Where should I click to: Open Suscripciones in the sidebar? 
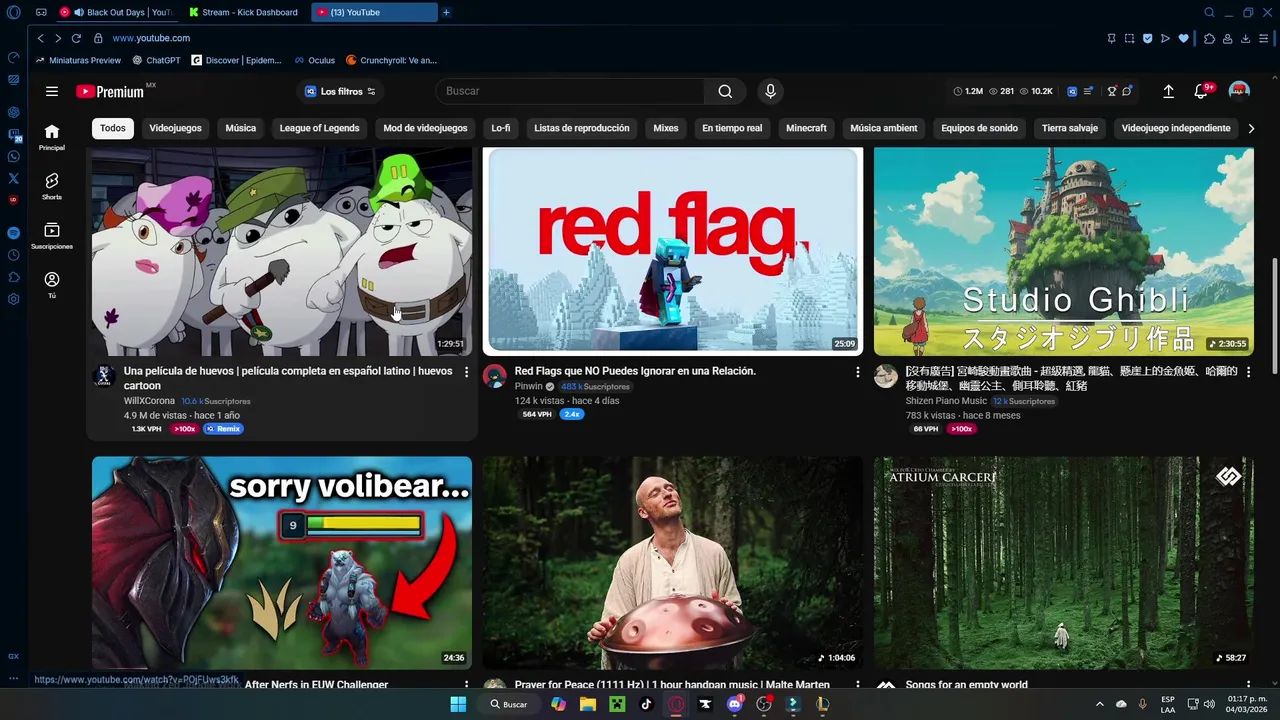click(x=52, y=235)
